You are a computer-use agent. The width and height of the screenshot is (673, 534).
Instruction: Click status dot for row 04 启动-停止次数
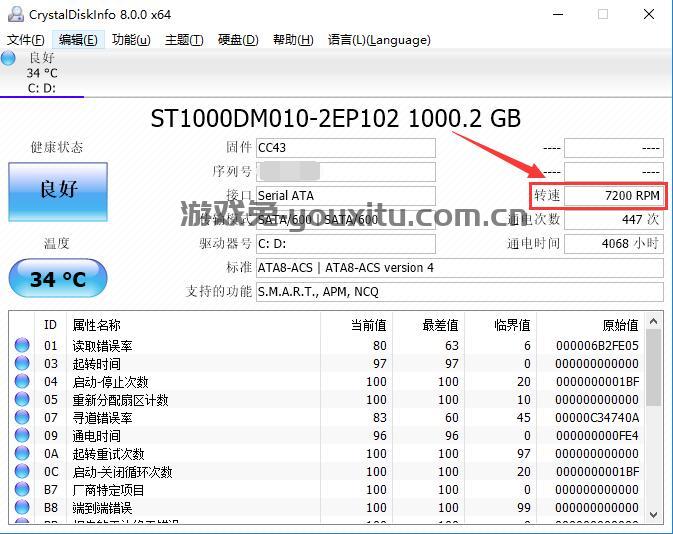tap(22, 381)
